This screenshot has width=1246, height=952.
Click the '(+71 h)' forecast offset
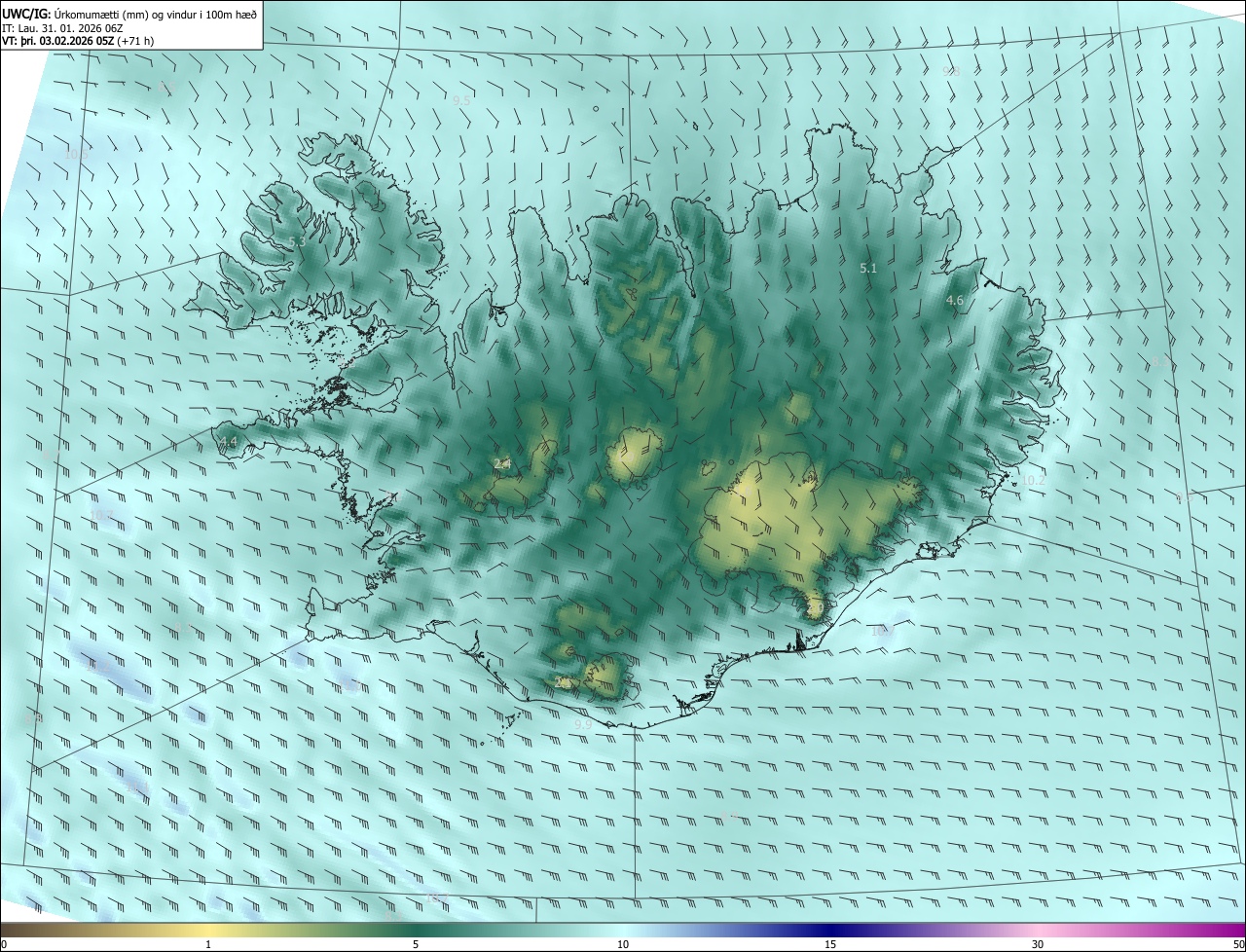coord(135,41)
